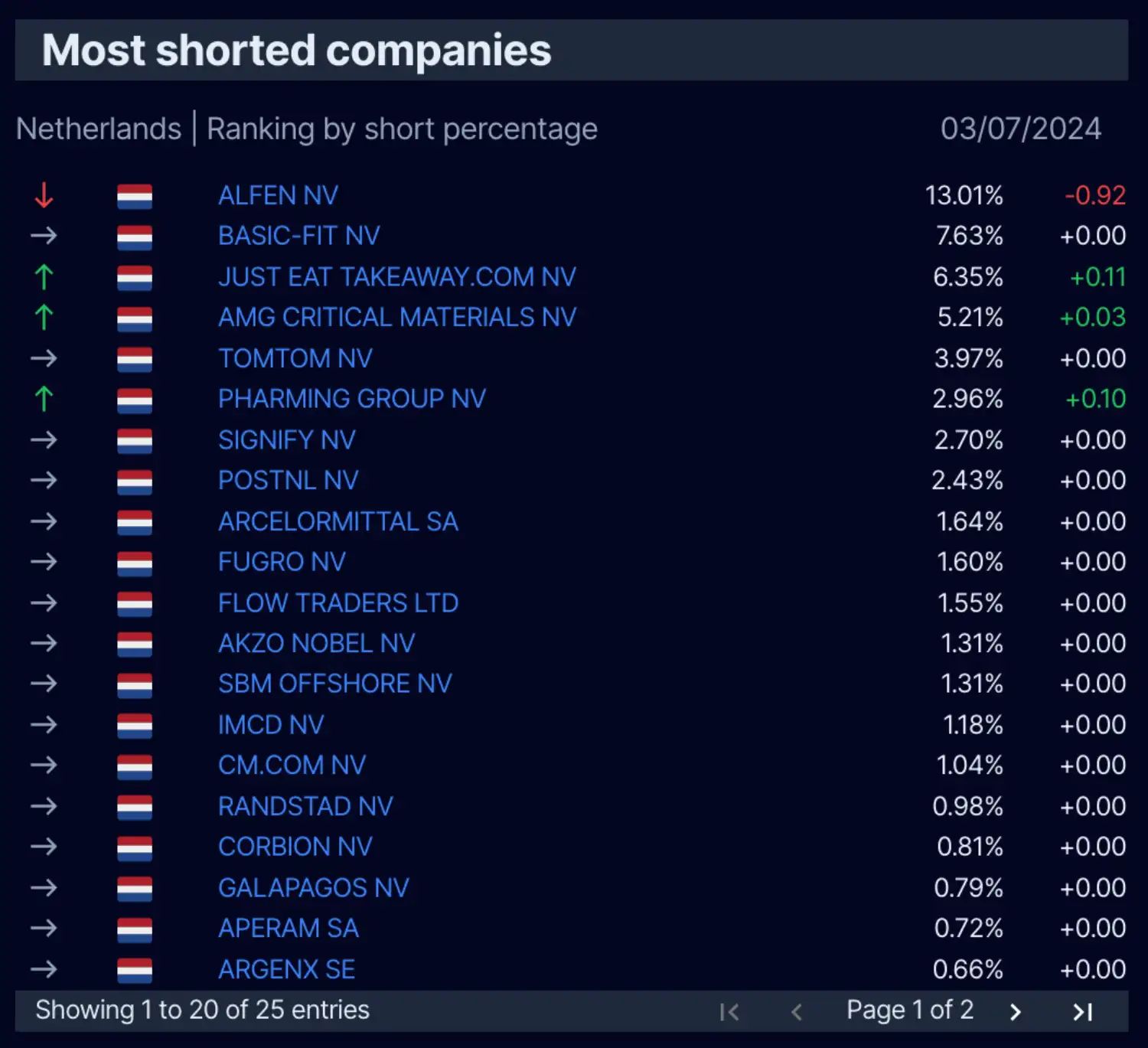
Task: Open the FLOW TRADERS LTD link
Action: coord(338,602)
